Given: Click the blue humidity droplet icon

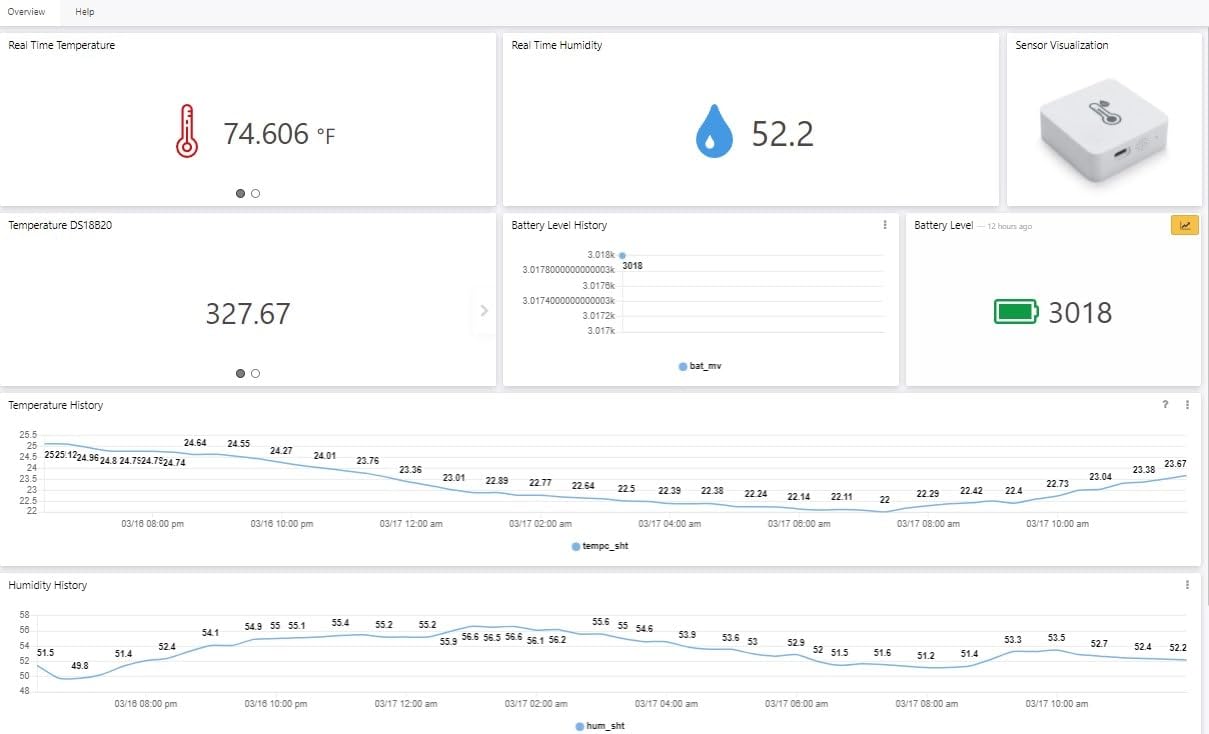Looking at the screenshot, I should pos(714,132).
